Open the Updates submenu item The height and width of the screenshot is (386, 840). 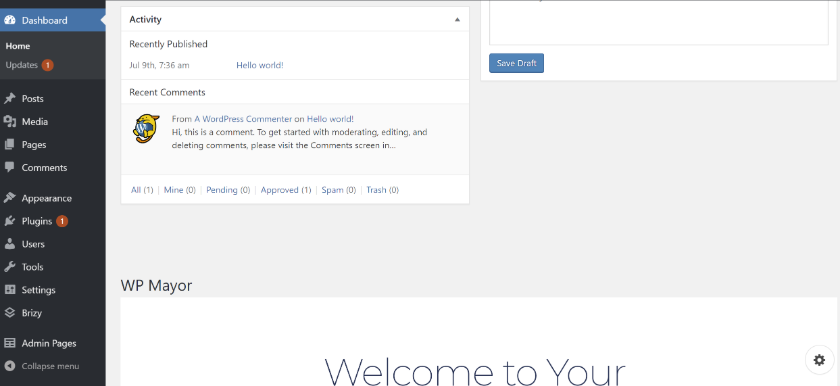click(x=21, y=65)
